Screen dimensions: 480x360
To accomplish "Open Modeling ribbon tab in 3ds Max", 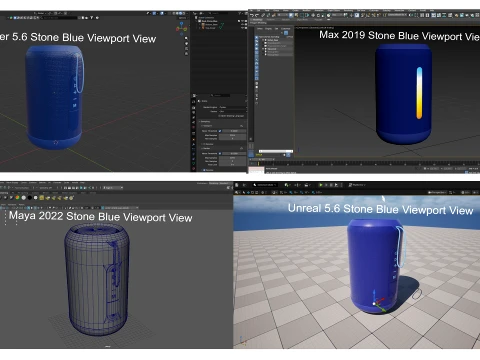I will pos(257,20).
